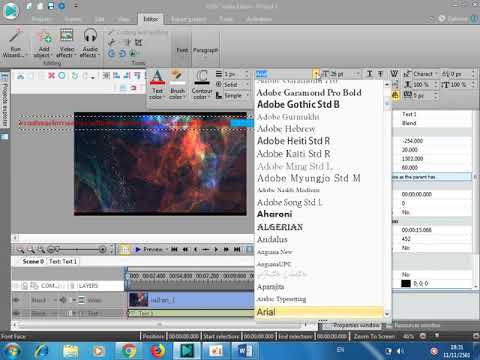Open Internet Explorer from the taskbar
The image size is (480, 360).
click(41, 351)
